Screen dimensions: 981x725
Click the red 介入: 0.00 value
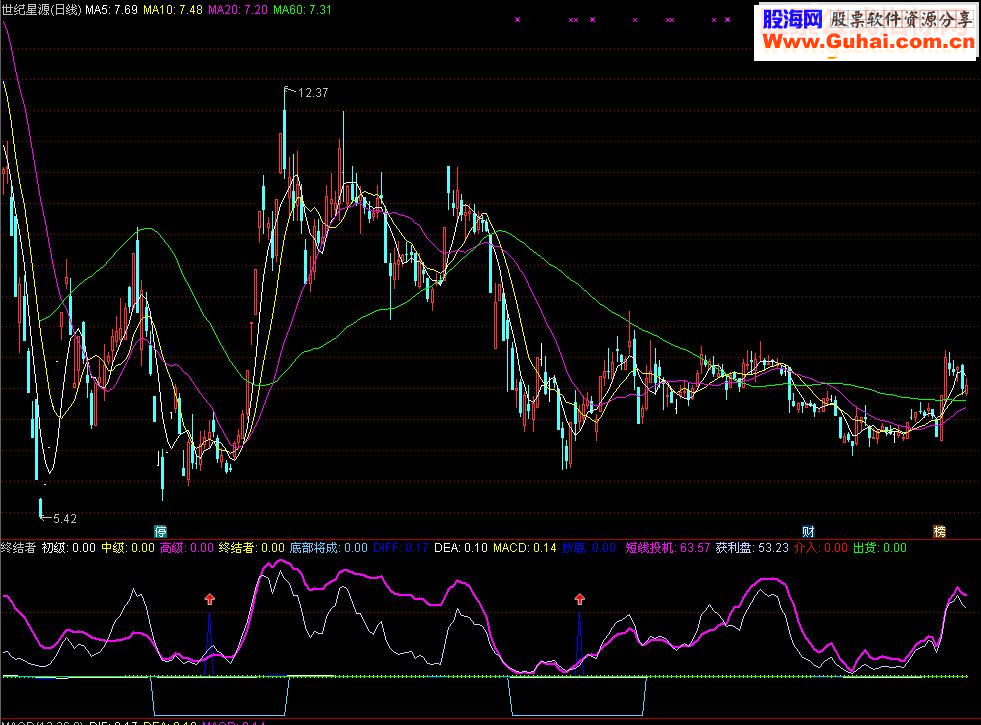[x=821, y=548]
